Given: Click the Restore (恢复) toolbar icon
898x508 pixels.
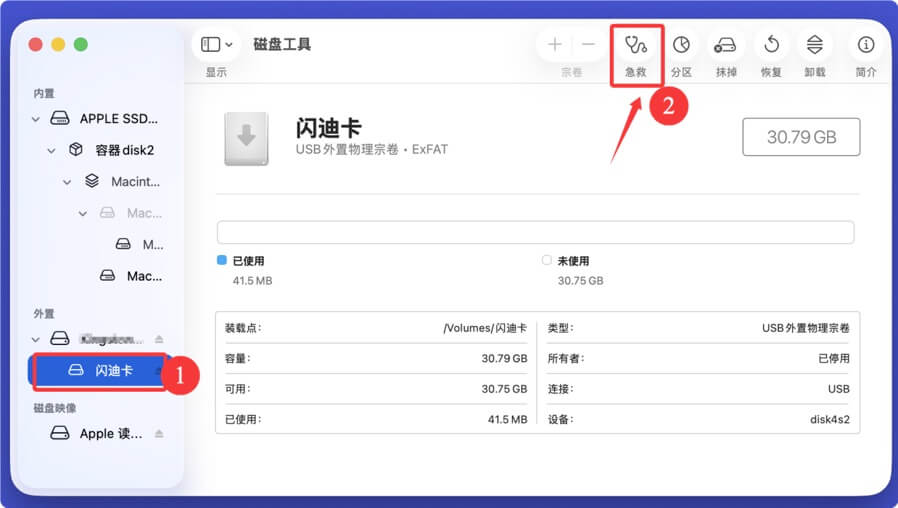Looking at the screenshot, I should coord(771,45).
